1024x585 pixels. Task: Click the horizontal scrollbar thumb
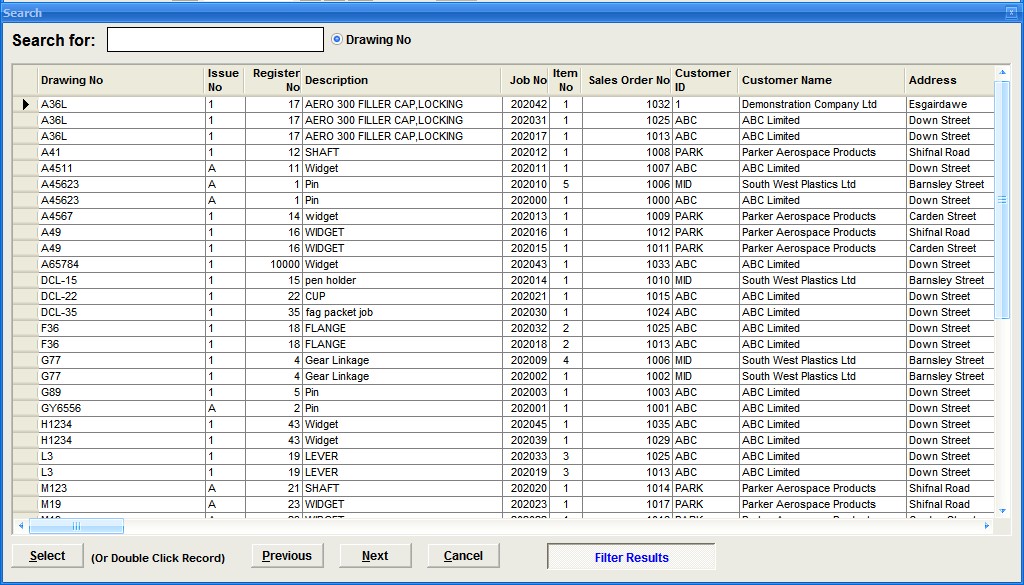pos(75,526)
